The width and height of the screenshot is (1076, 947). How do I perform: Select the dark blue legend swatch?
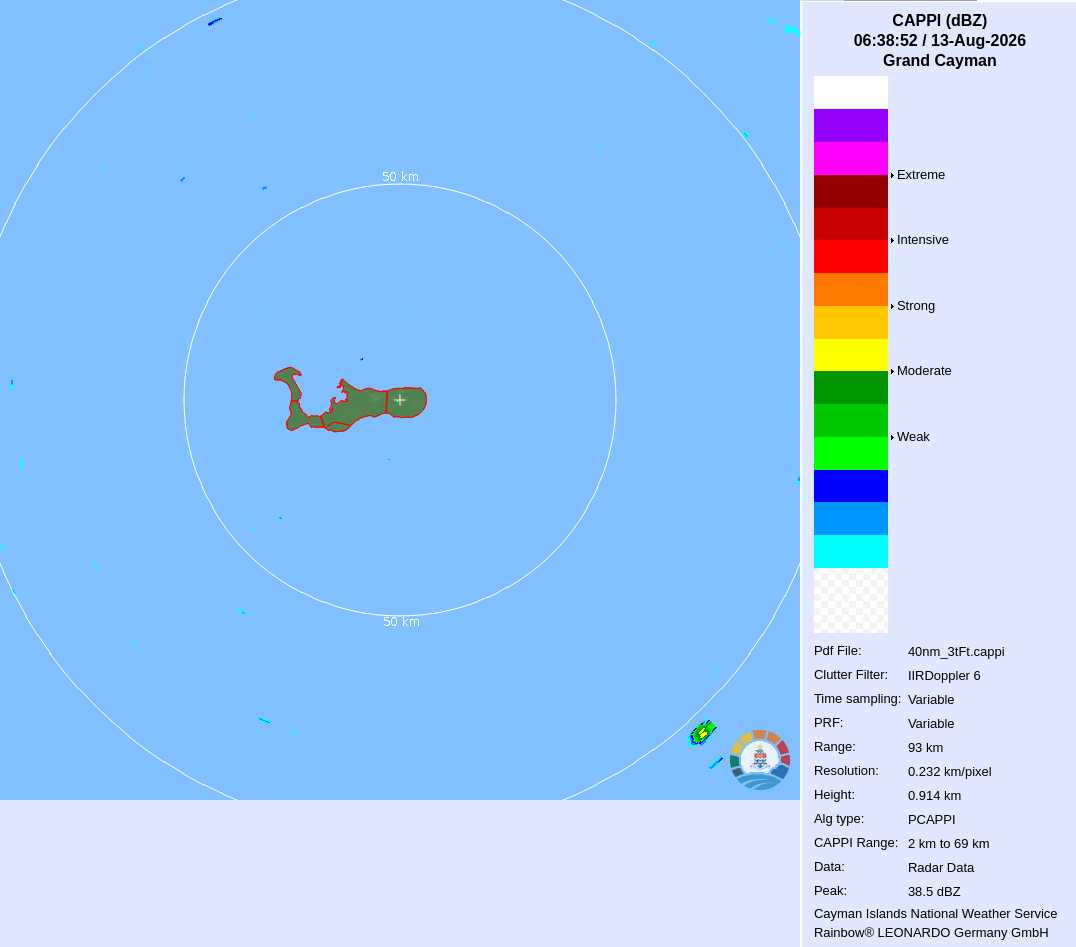click(851, 486)
